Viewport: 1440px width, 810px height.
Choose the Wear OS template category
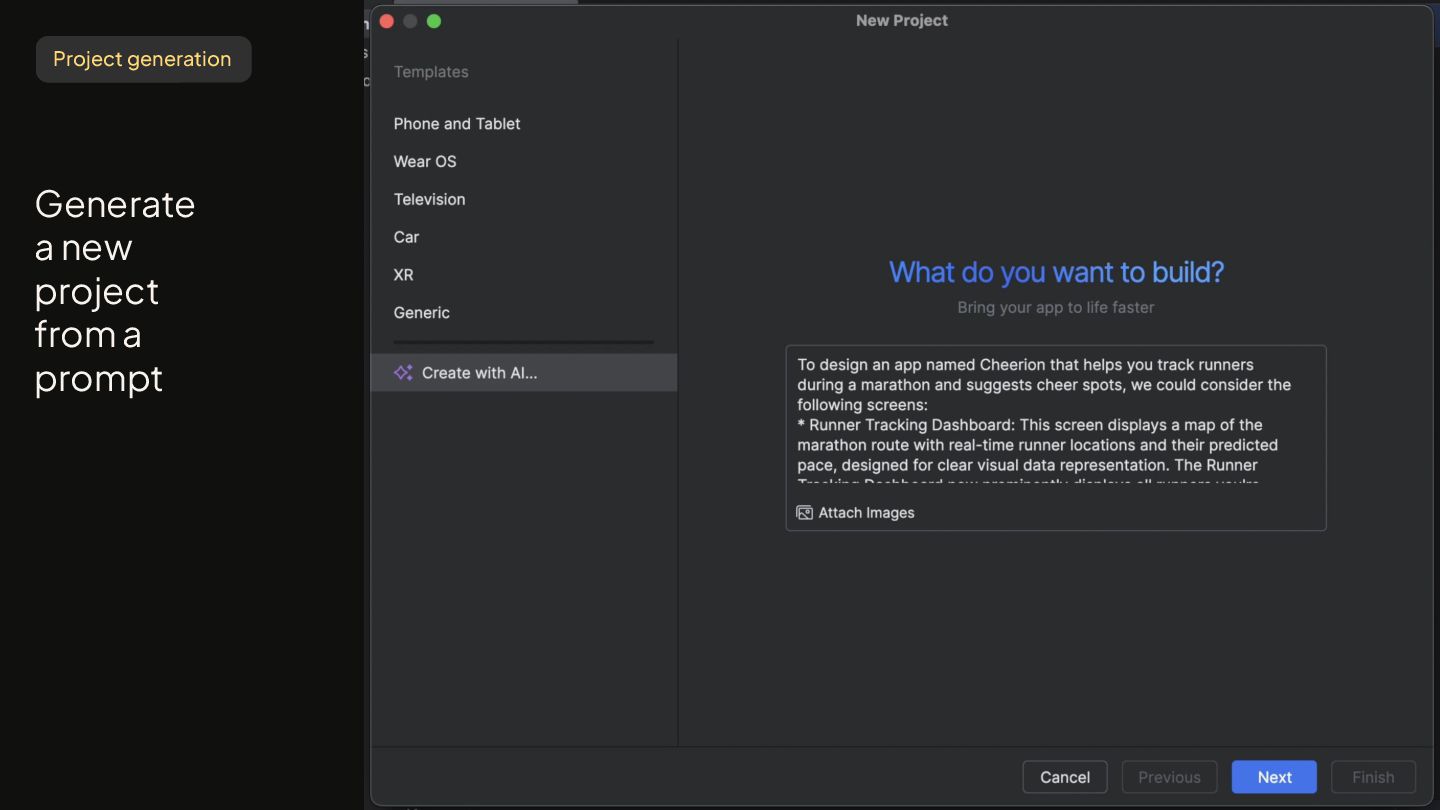(x=425, y=162)
